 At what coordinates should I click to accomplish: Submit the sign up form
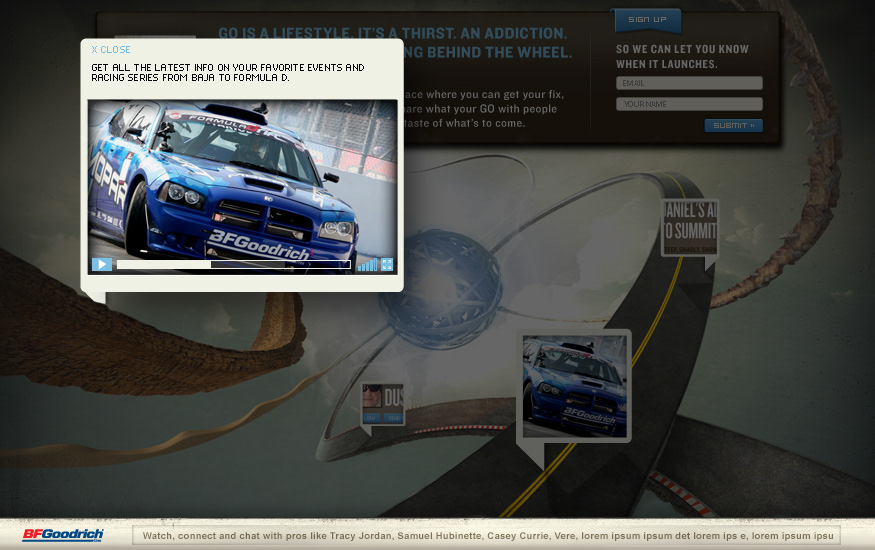(733, 126)
